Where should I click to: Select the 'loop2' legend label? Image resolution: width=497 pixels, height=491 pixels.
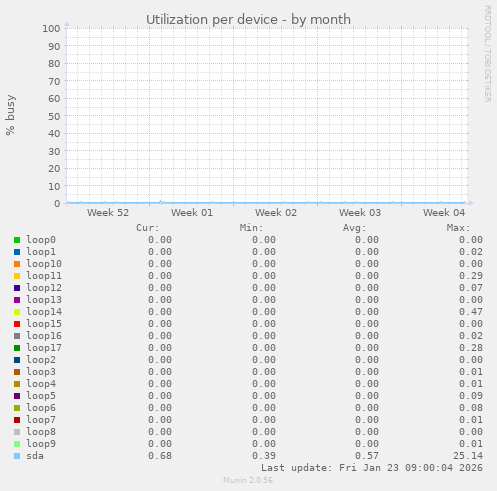tap(41, 360)
